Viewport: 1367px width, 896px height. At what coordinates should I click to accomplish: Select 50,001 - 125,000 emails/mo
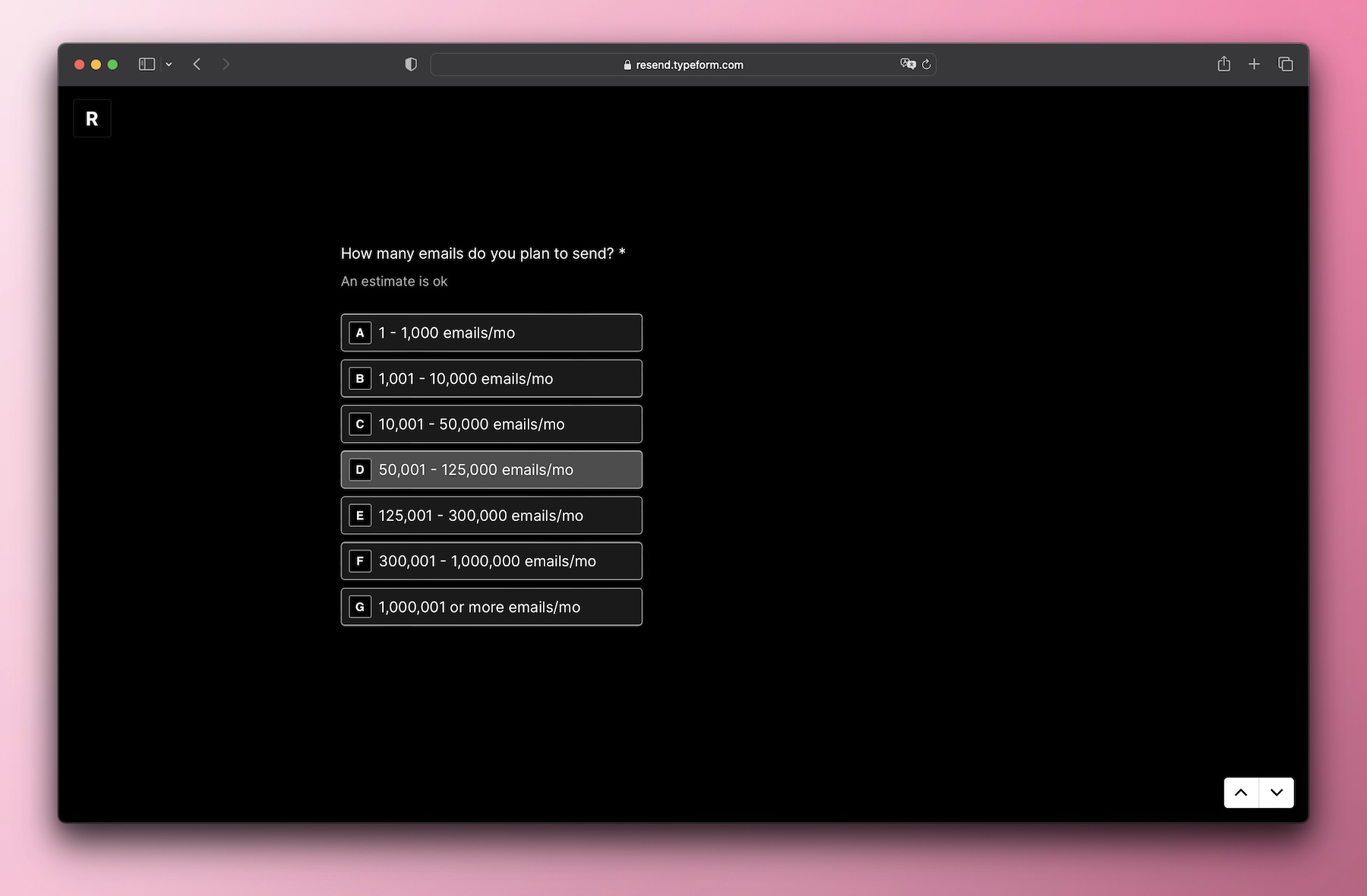coord(491,469)
